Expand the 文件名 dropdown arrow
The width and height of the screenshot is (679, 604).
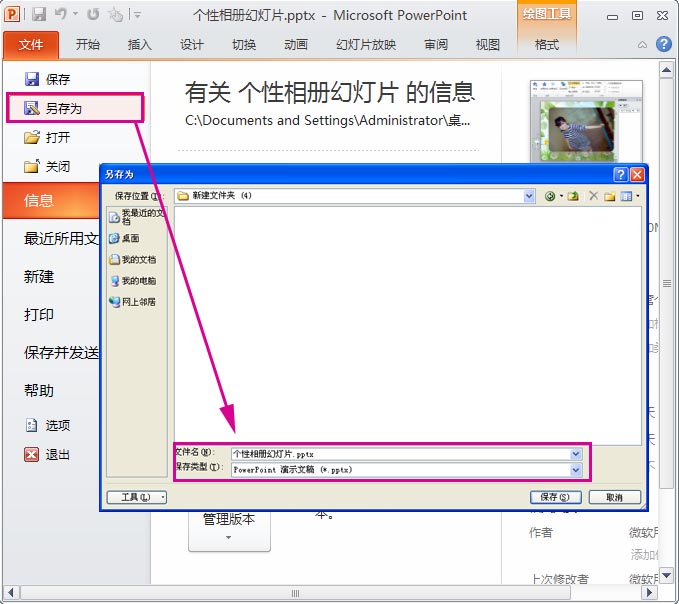(576, 454)
